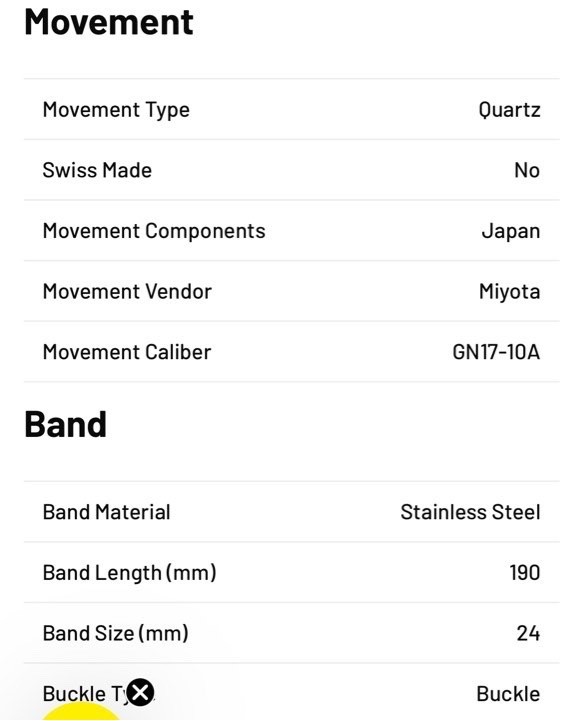Click the Band Length (mm) label
The height and width of the screenshot is (721, 584).
coord(130,573)
